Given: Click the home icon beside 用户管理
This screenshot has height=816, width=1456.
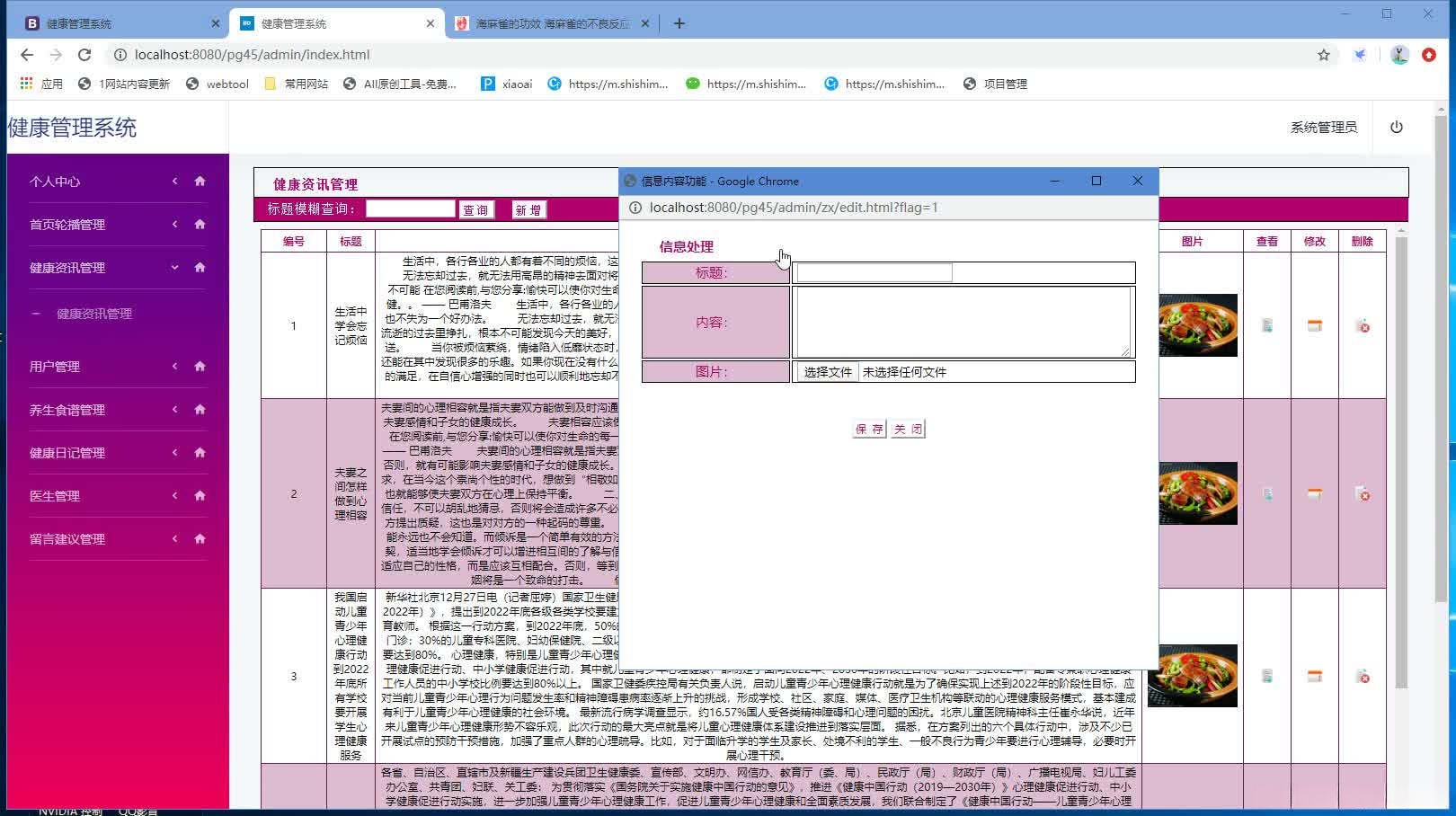Looking at the screenshot, I should 199,366.
